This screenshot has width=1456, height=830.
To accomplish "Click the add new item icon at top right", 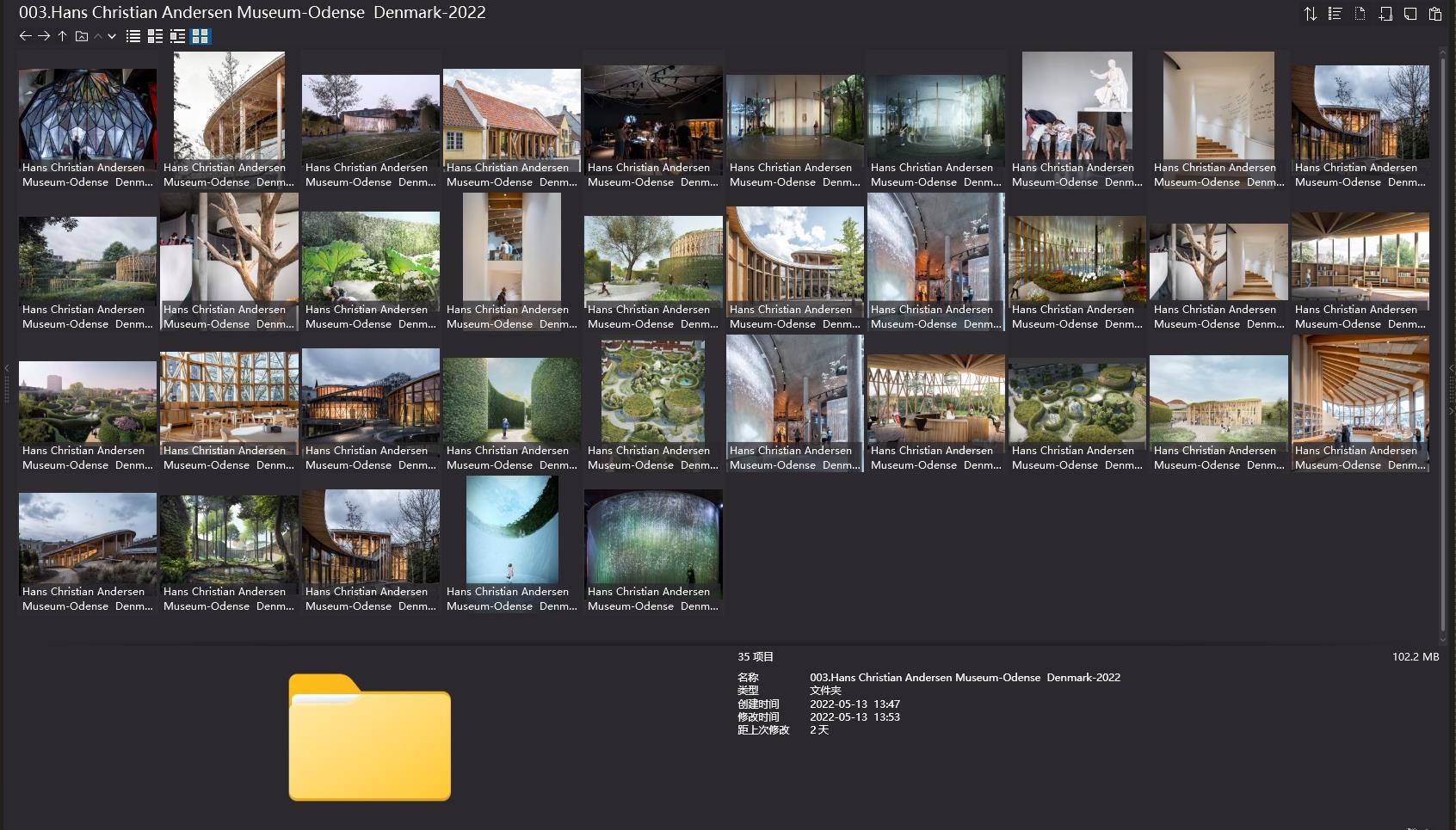I will pyautogui.click(x=1385, y=13).
